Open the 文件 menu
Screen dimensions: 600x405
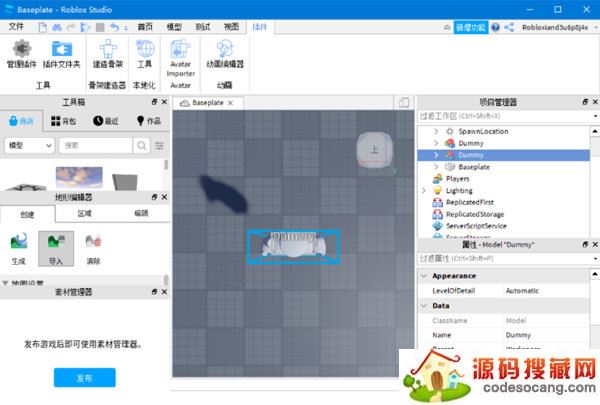pos(16,27)
